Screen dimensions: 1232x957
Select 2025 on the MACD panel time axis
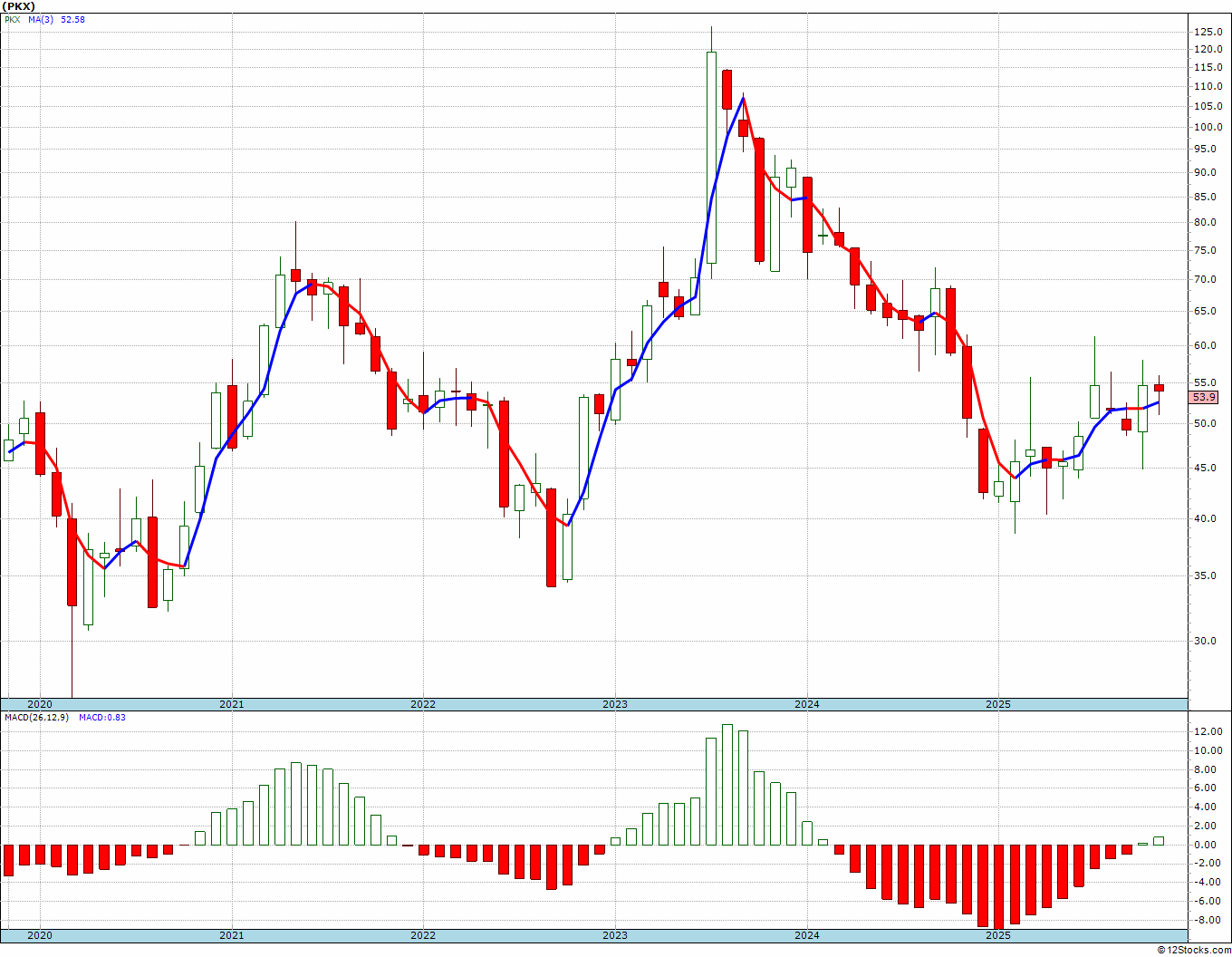(998, 935)
